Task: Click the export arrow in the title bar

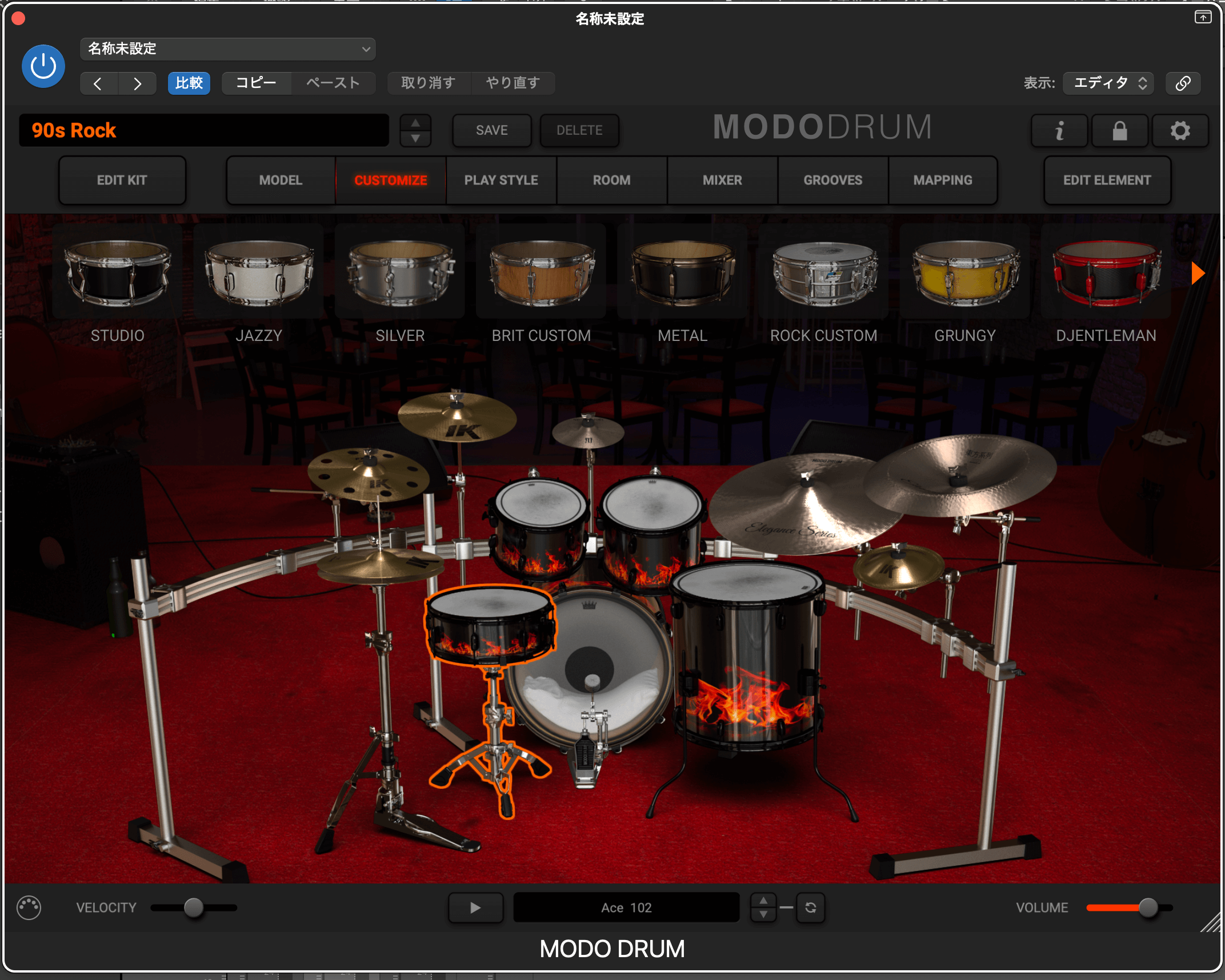Action: point(1202,17)
